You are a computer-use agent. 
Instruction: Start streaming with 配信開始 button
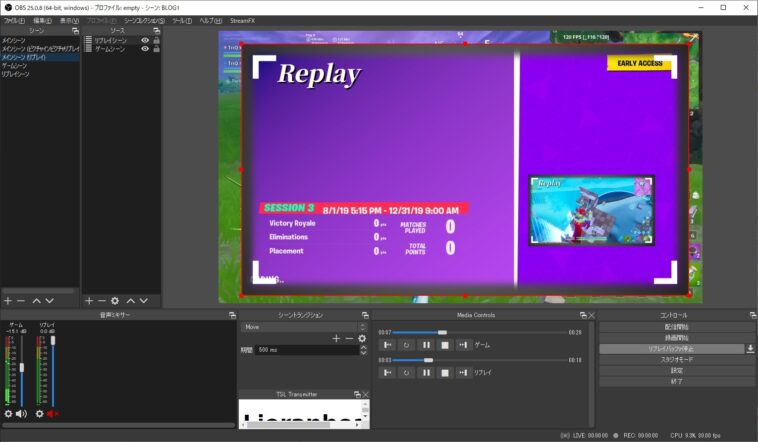tap(677, 327)
